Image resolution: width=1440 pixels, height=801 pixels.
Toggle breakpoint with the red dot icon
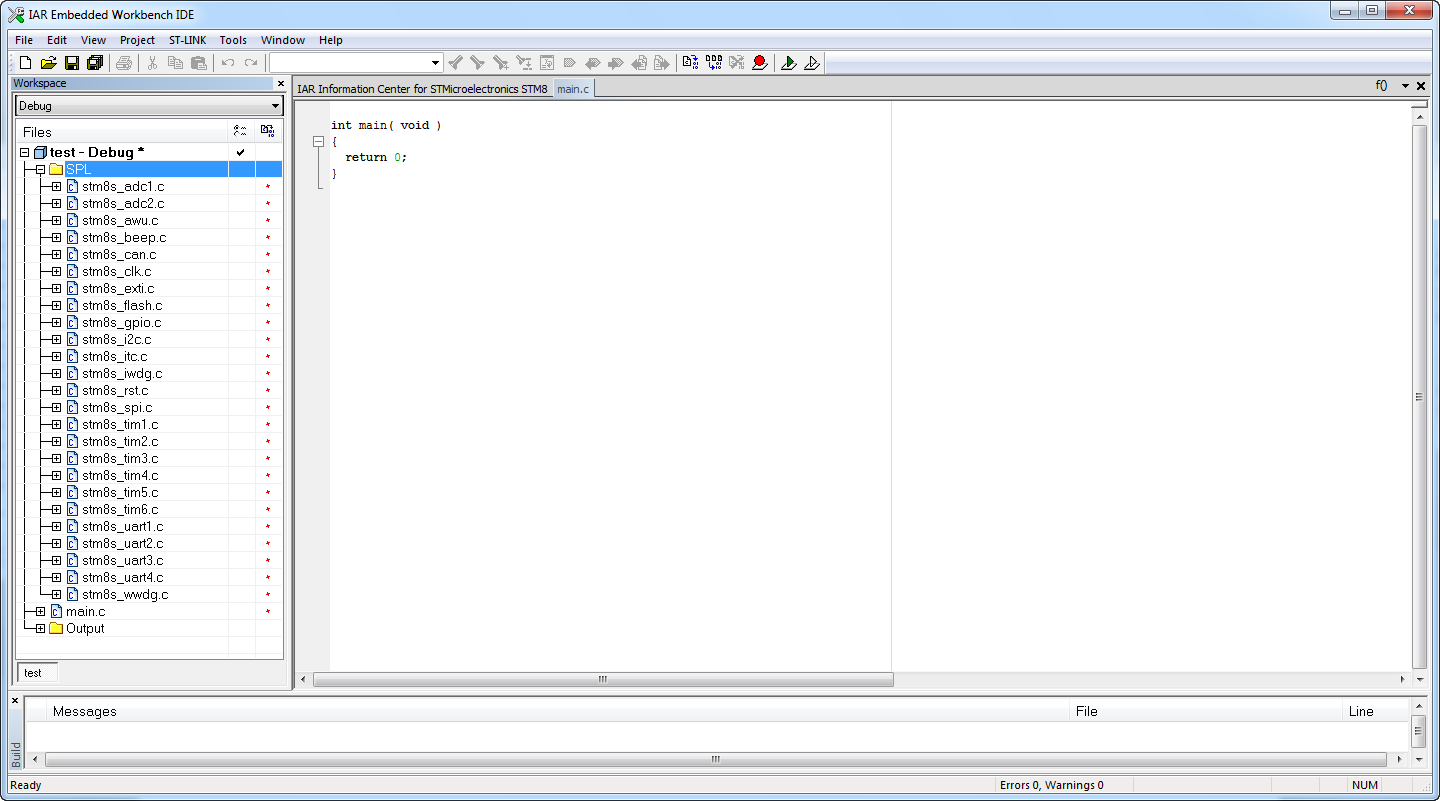pyautogui.click(x=760, y=63)
